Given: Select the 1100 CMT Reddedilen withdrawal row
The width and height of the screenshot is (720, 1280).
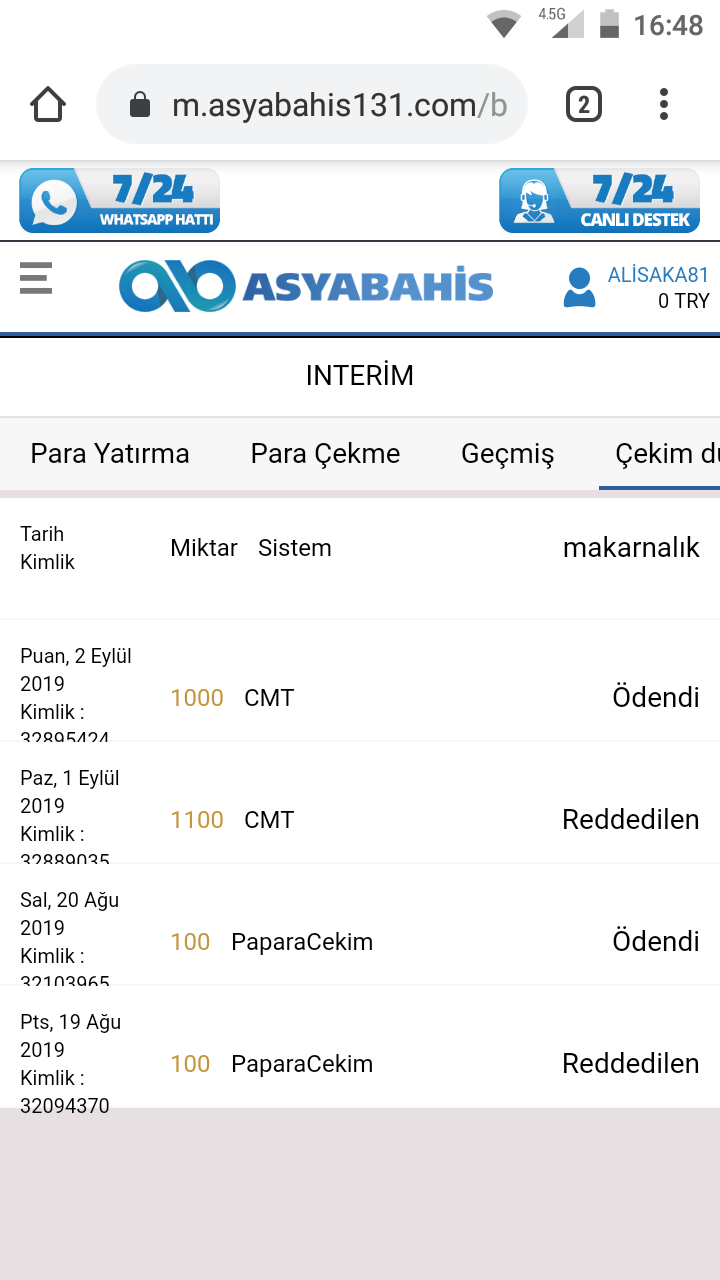Looking at the screenshot, I should click(360, 819).
